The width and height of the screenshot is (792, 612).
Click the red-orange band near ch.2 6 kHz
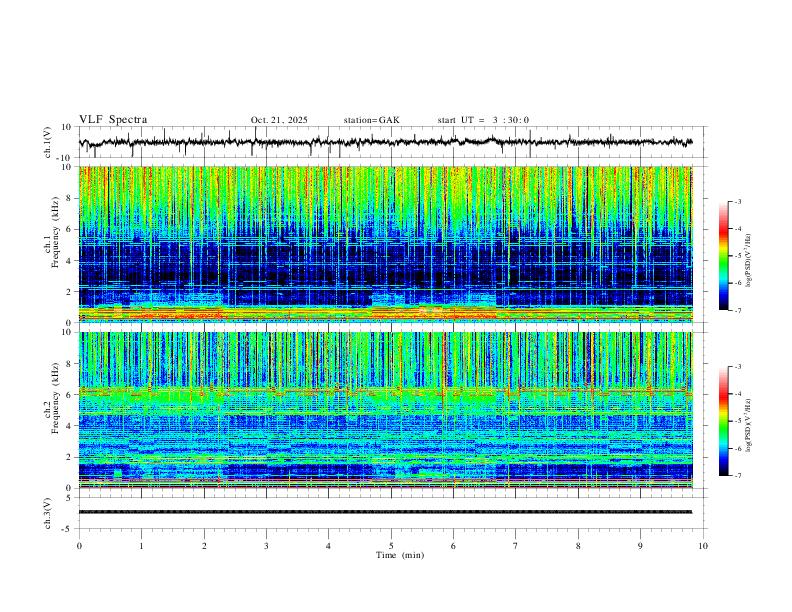(x=386, y=390)
